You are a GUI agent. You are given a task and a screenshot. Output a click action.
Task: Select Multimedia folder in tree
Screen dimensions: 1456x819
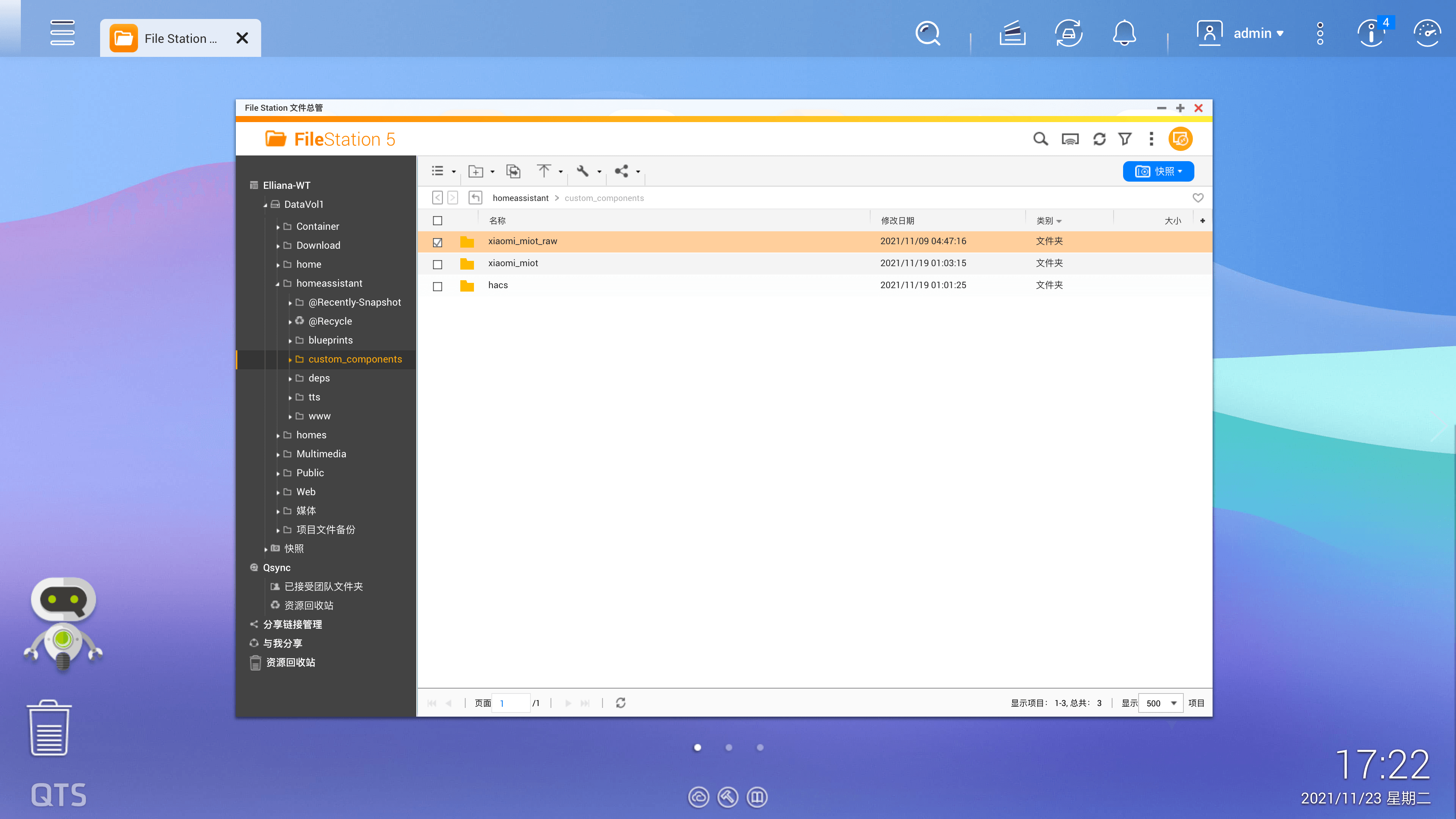[321, 454]
